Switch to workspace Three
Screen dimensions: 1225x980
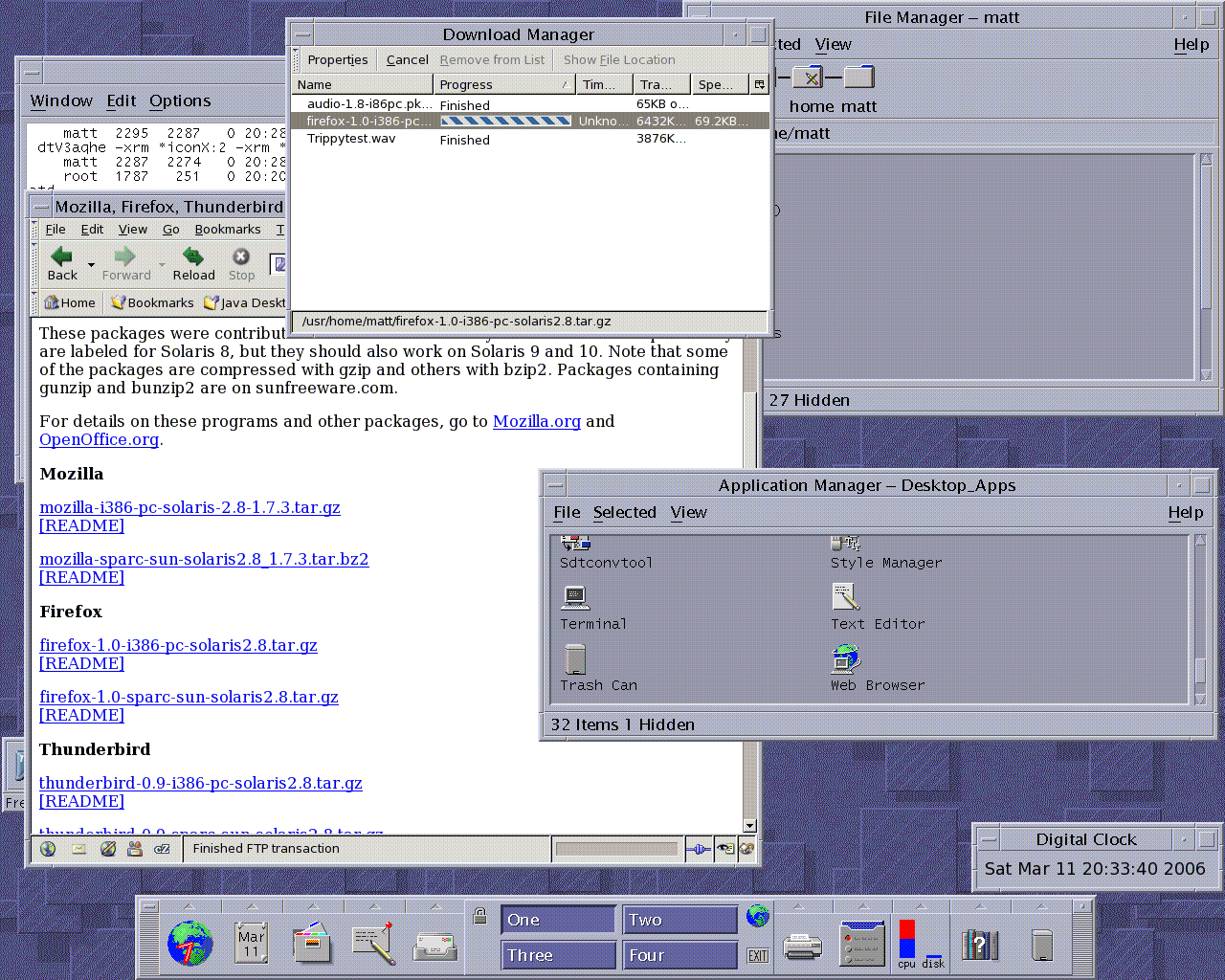[x=558, y=955]
